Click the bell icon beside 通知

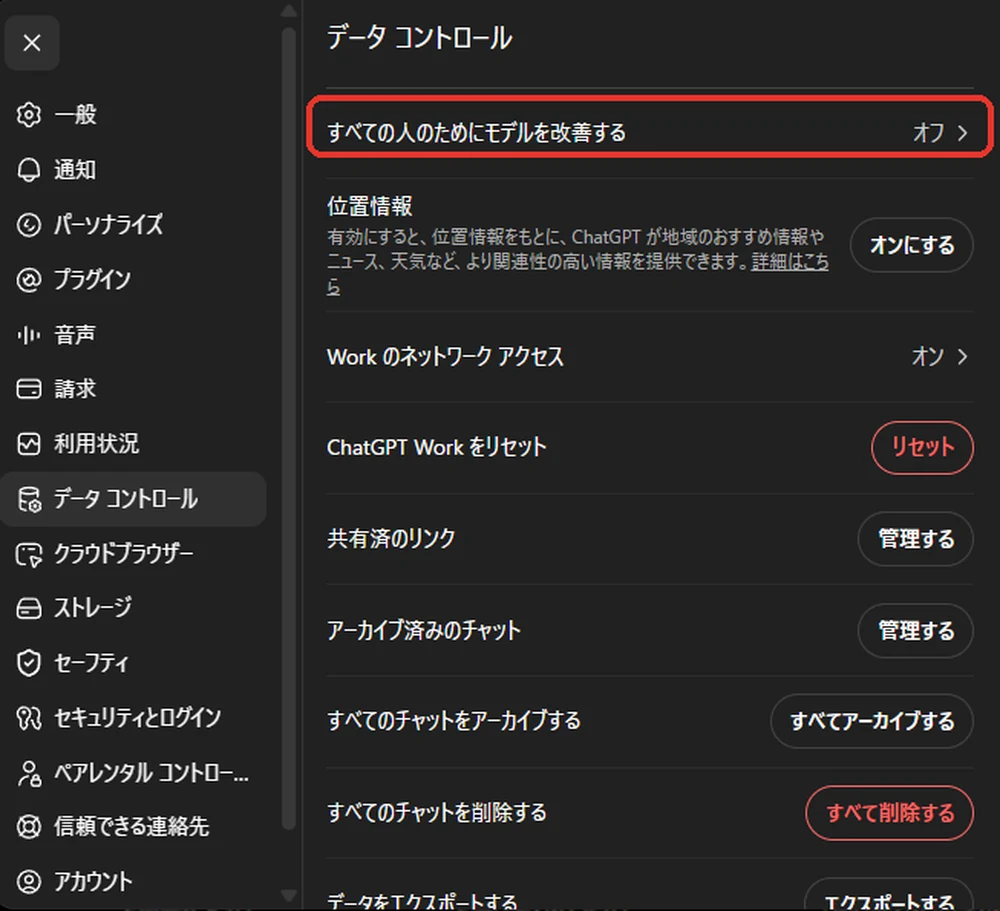pos(29,170)
